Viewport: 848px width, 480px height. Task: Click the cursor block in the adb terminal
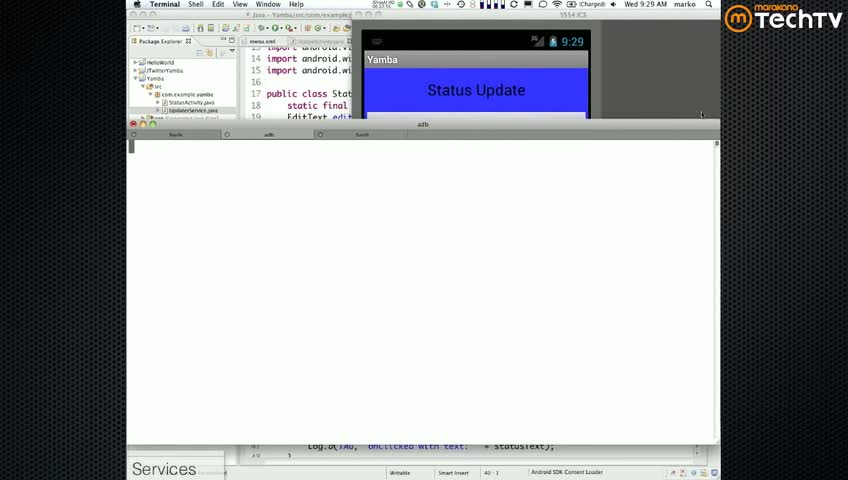pyautogui.click(x=131, y=146)
